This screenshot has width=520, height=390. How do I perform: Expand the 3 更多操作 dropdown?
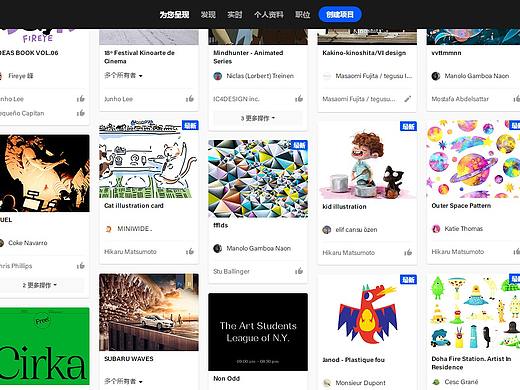(258, 118)
